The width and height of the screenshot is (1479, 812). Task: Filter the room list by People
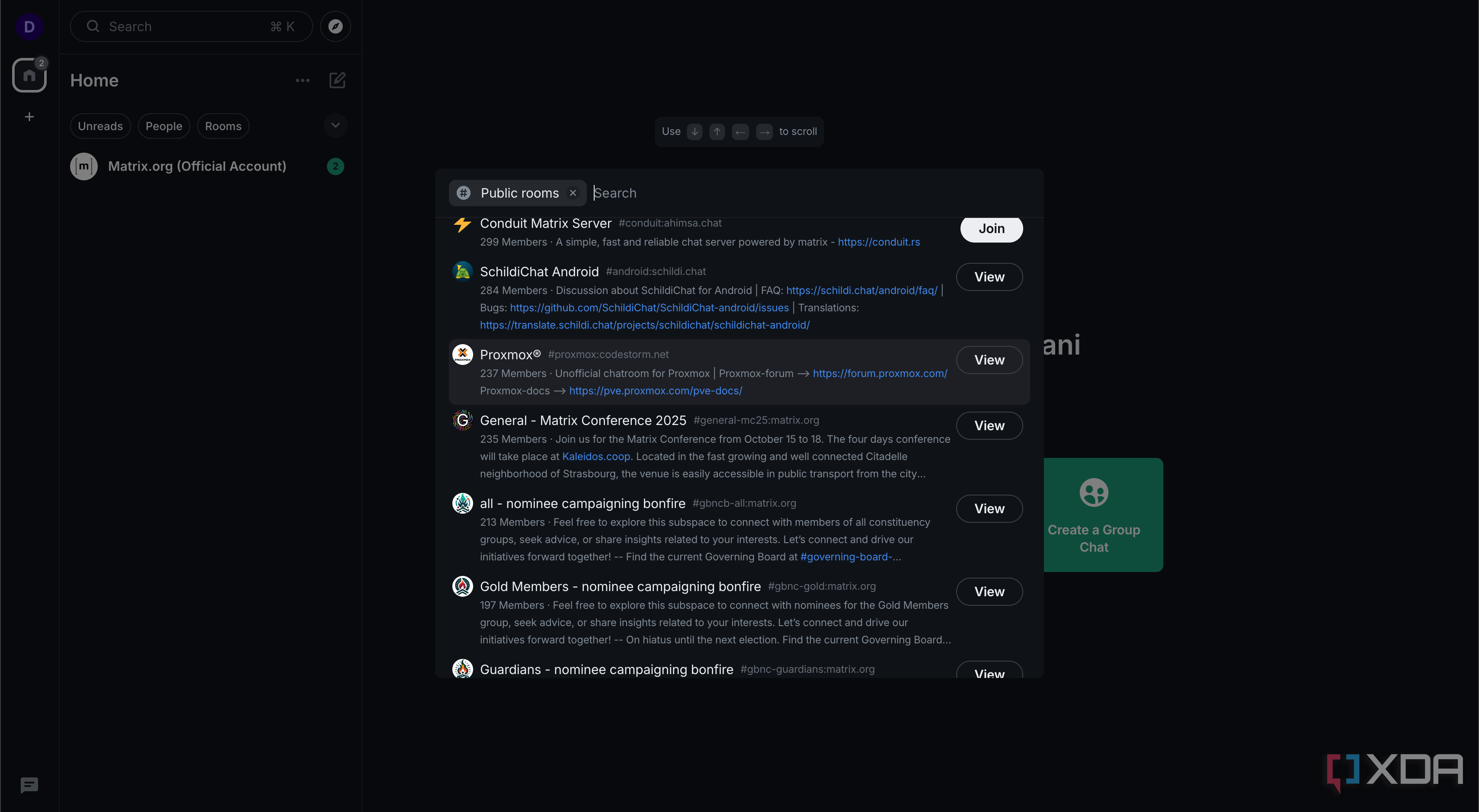[x=163, y=126]
